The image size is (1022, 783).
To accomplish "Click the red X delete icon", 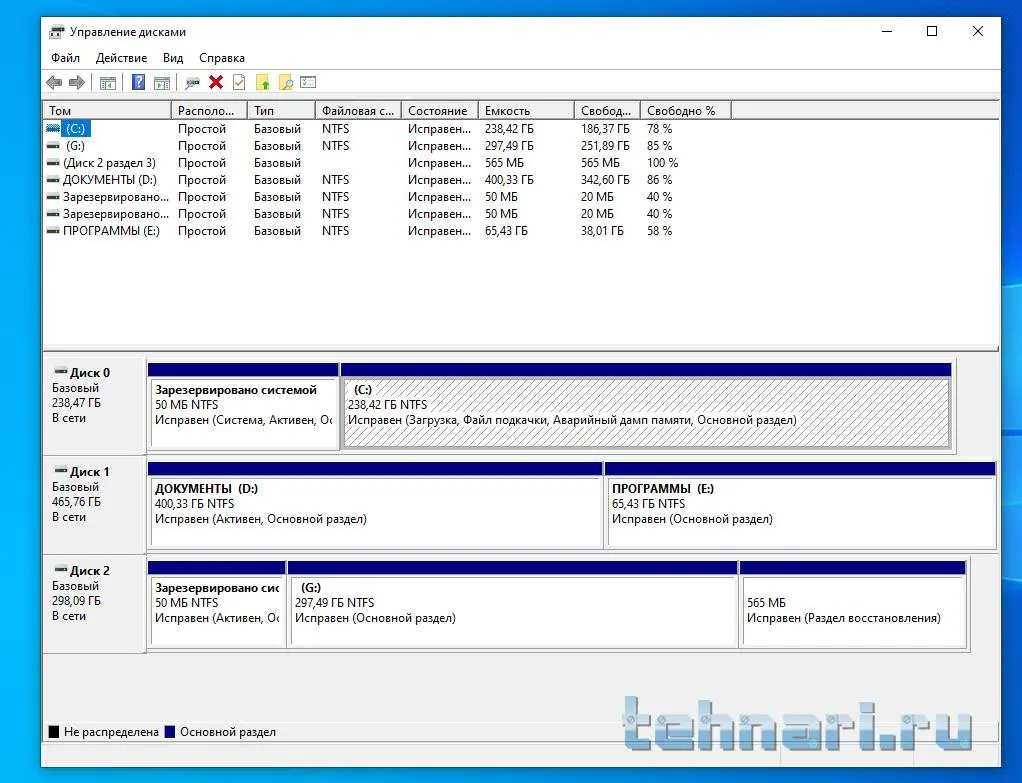I will point(216,83).
